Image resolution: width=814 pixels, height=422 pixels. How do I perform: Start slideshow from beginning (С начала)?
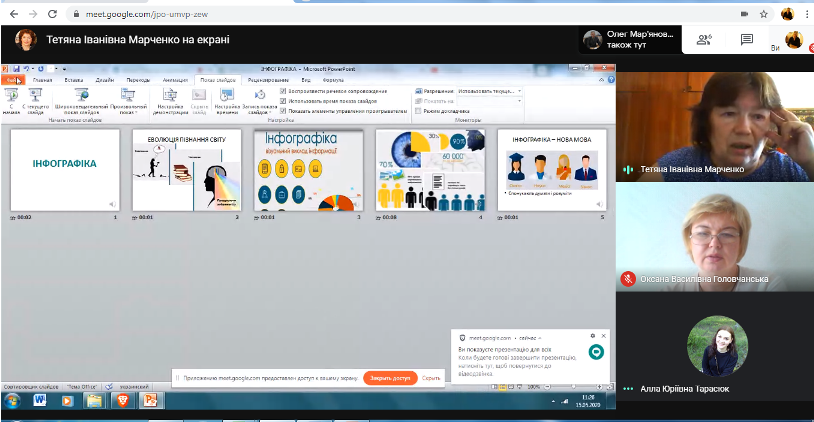[x=11, y=101]
